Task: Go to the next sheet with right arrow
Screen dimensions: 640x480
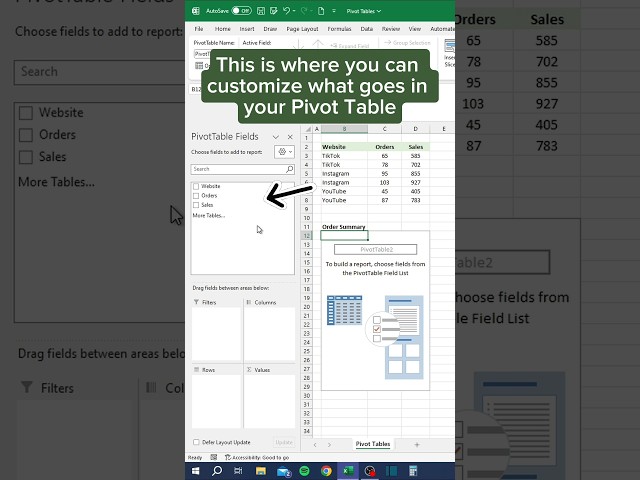Action: (x=329, y=444)
